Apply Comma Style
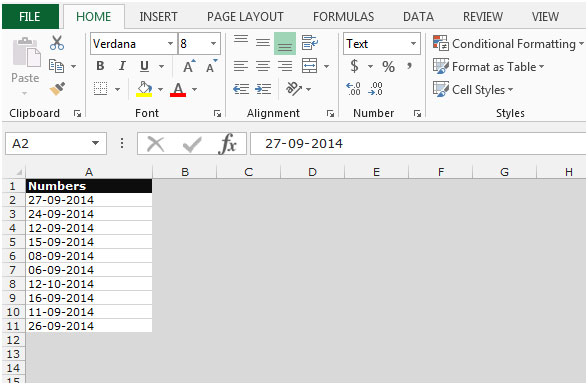588x385 pixels. coord(410,66)
